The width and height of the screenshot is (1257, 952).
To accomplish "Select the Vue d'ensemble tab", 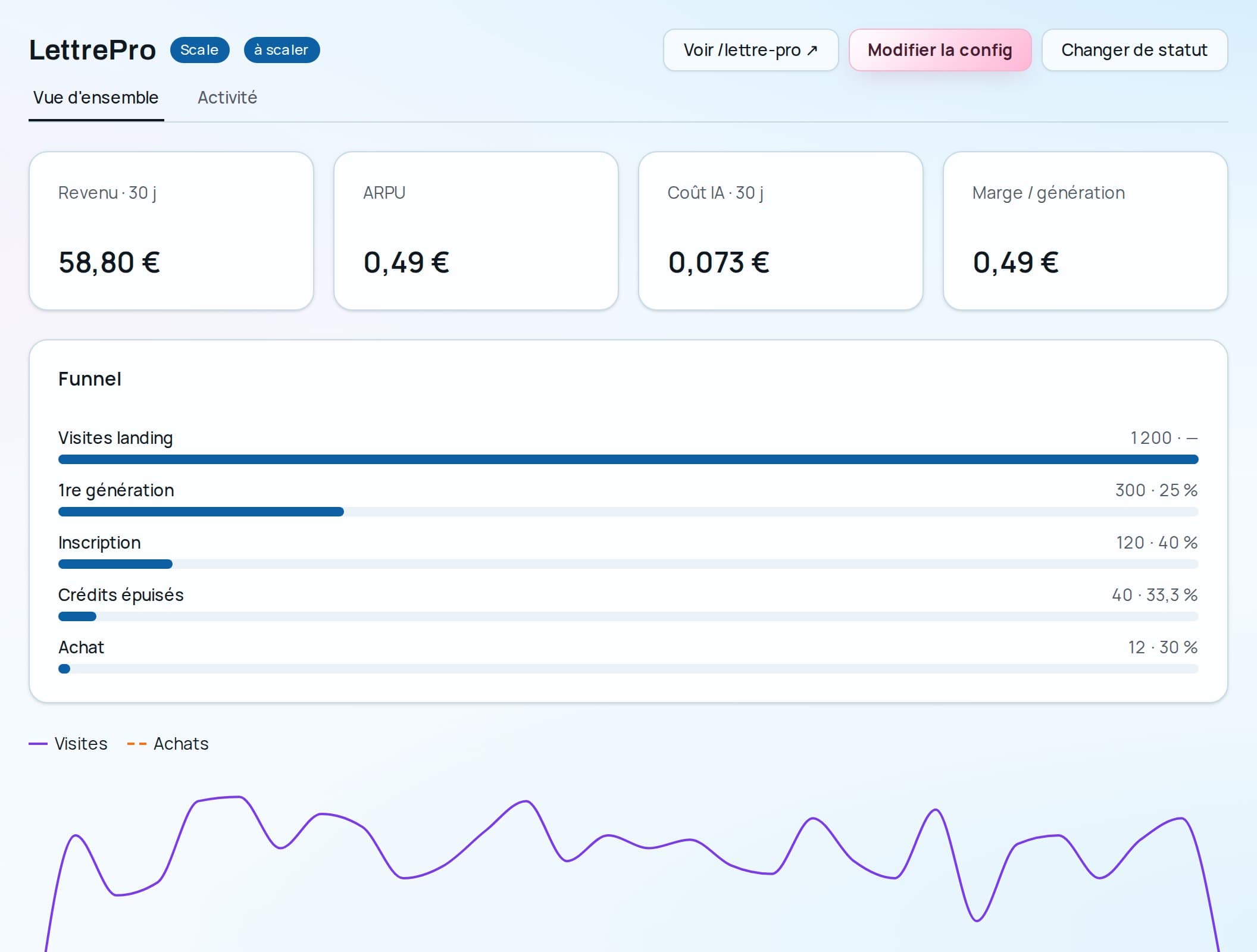I will click(96, 98).
